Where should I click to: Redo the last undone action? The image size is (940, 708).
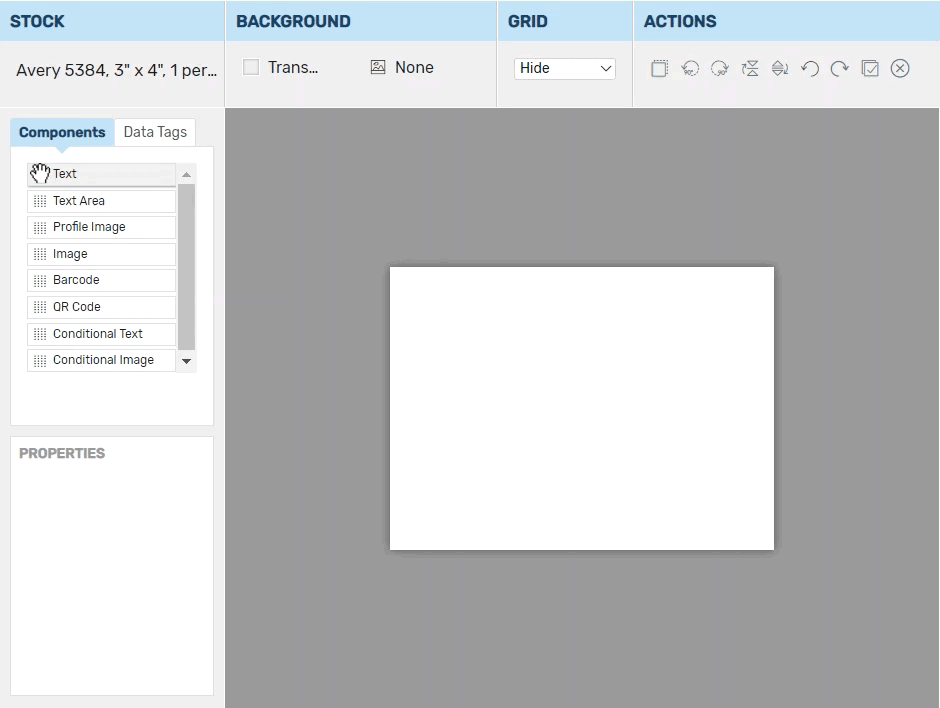point(840,68)
